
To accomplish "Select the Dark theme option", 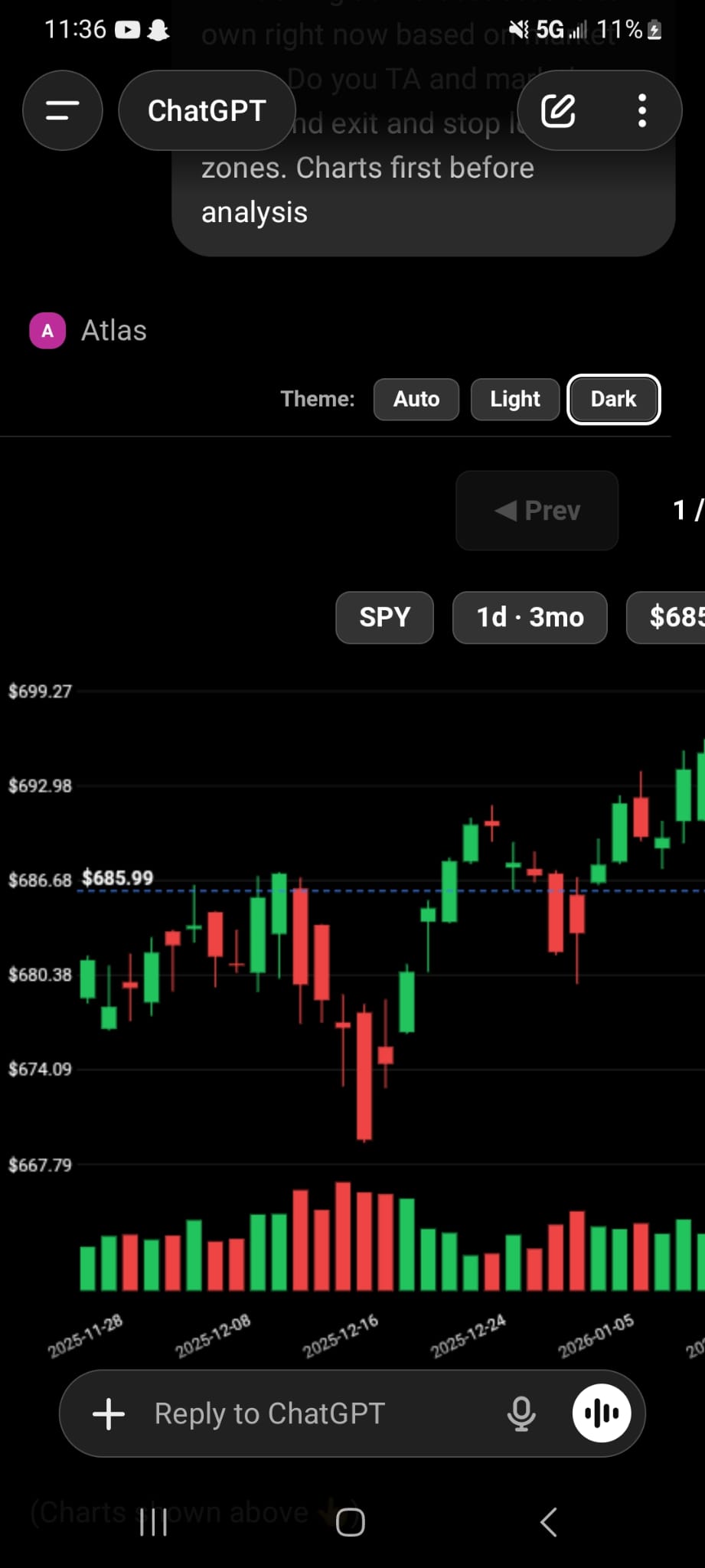I will (x=613, y=399).
